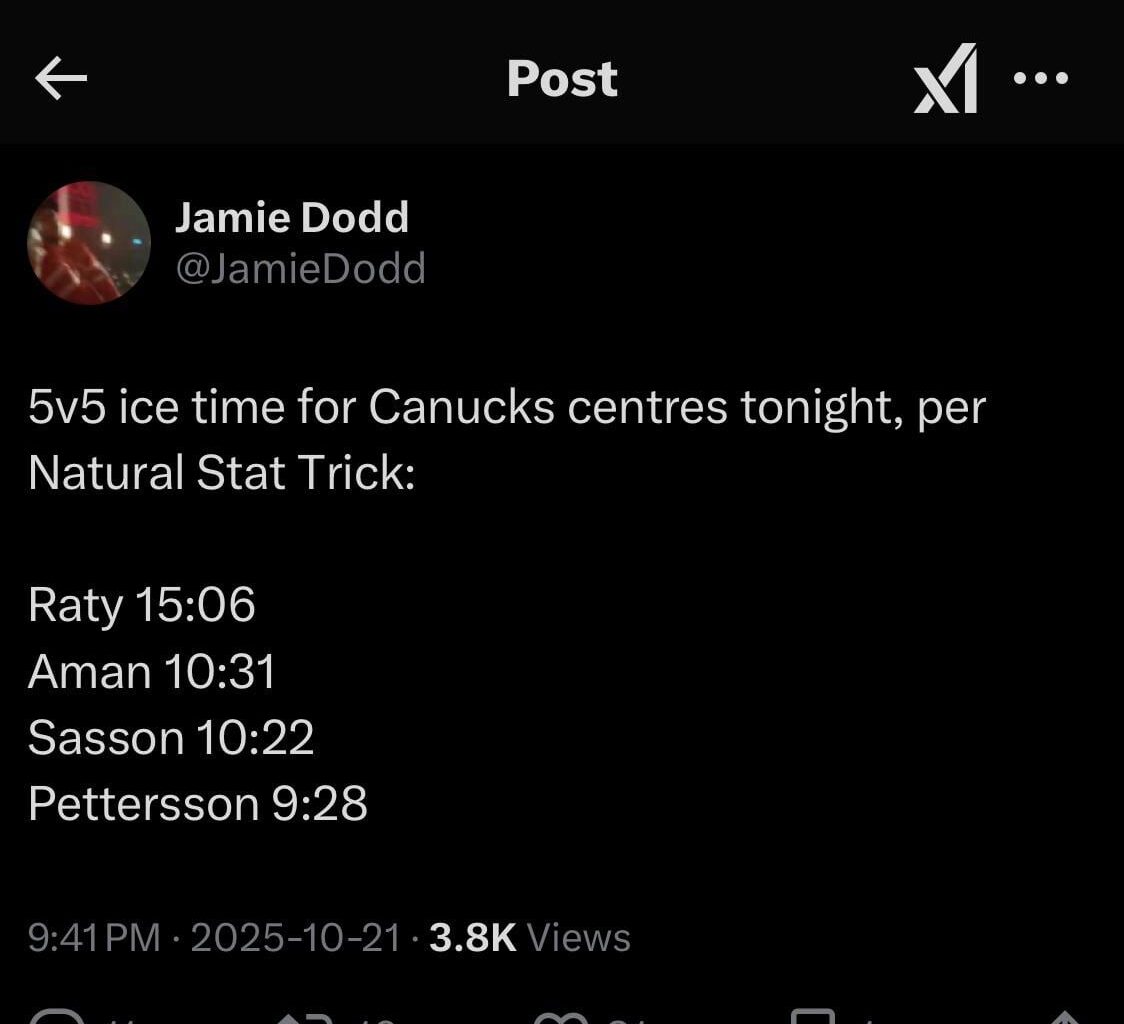Click the reply count number
Viewport: 1124px width, 1024px height.
(118, 1018)
